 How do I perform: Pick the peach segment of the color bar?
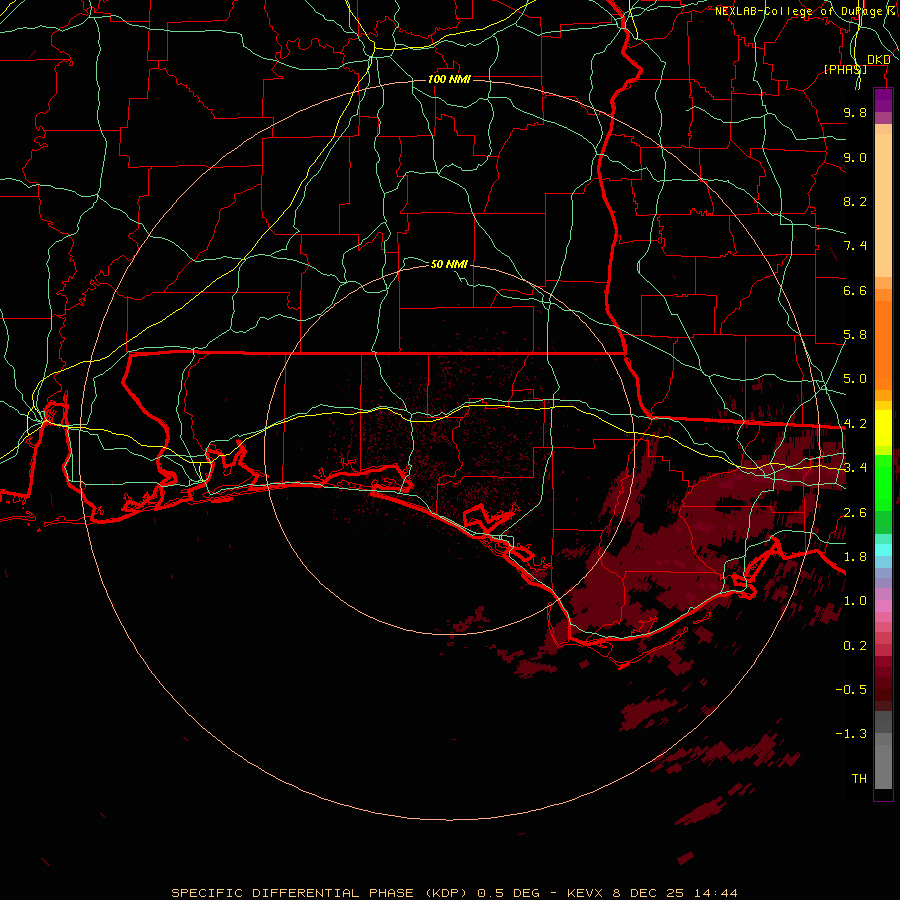tap(883, 205)
